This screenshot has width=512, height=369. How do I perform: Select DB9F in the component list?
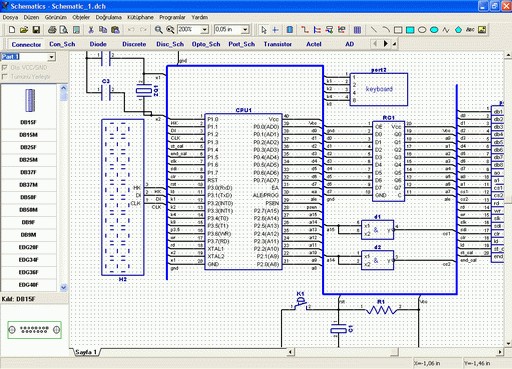coord(29,222)
